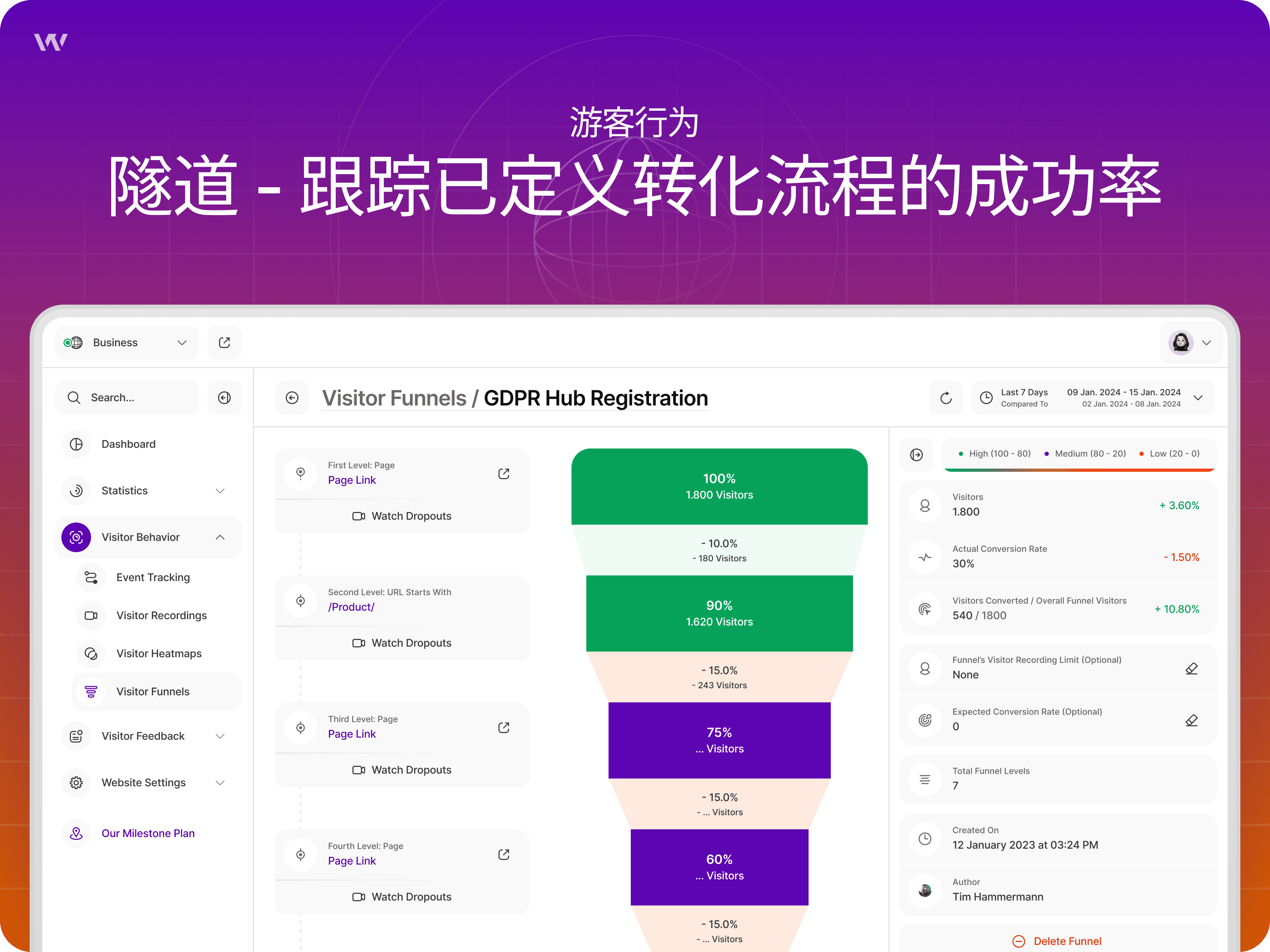Open Third Level Page Link text

coord(352,734)
